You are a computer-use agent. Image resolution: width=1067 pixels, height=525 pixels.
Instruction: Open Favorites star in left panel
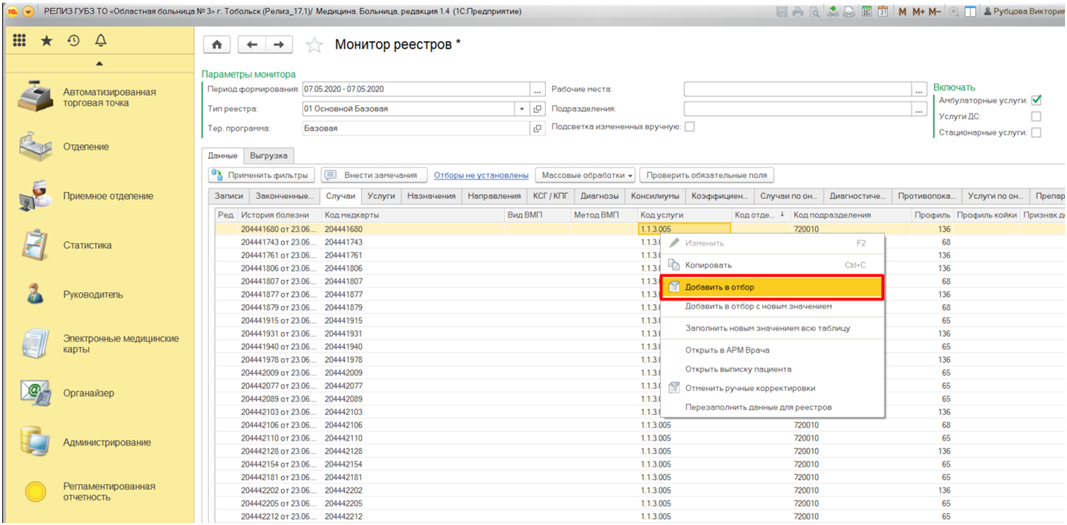pyautogui.click(x=46, y=41)
